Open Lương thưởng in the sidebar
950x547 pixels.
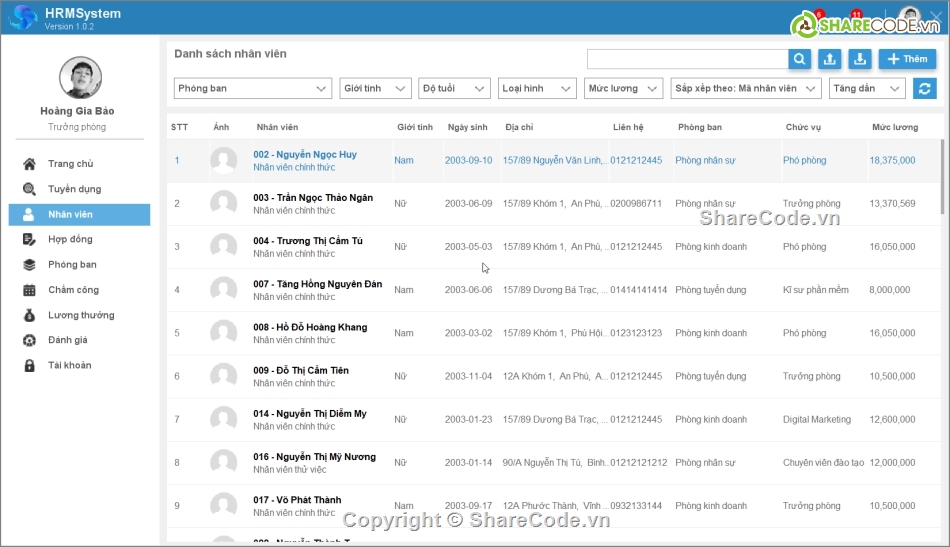point(81,315)
